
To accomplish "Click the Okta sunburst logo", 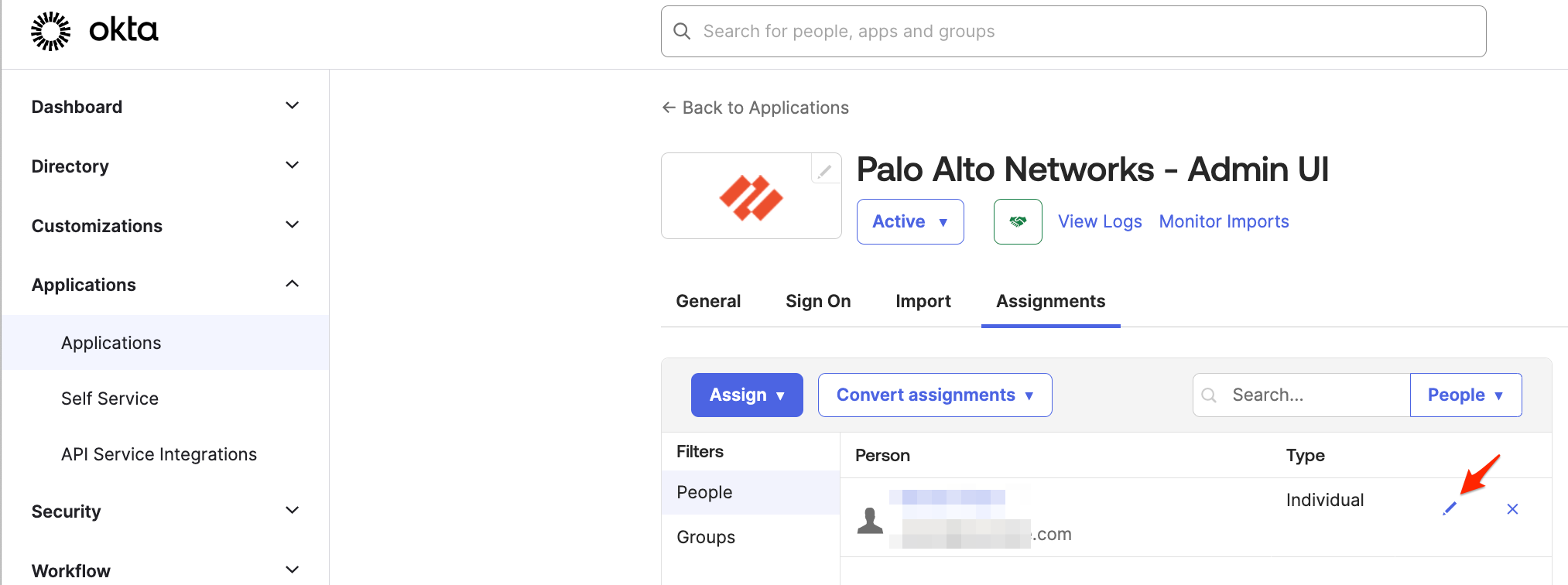I will pos(50,31).
